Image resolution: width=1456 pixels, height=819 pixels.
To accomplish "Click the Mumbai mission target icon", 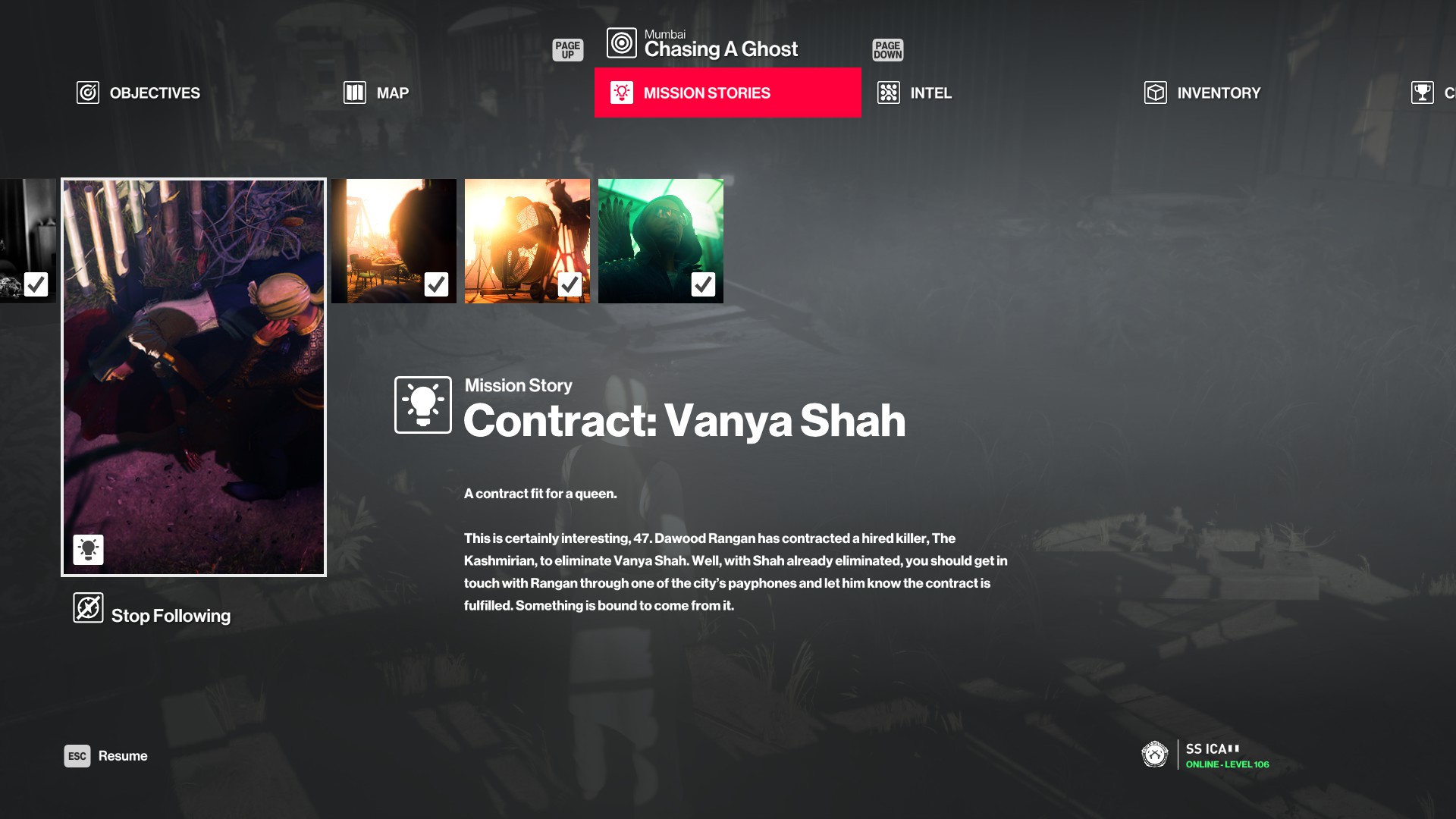I will coord(622,43).
